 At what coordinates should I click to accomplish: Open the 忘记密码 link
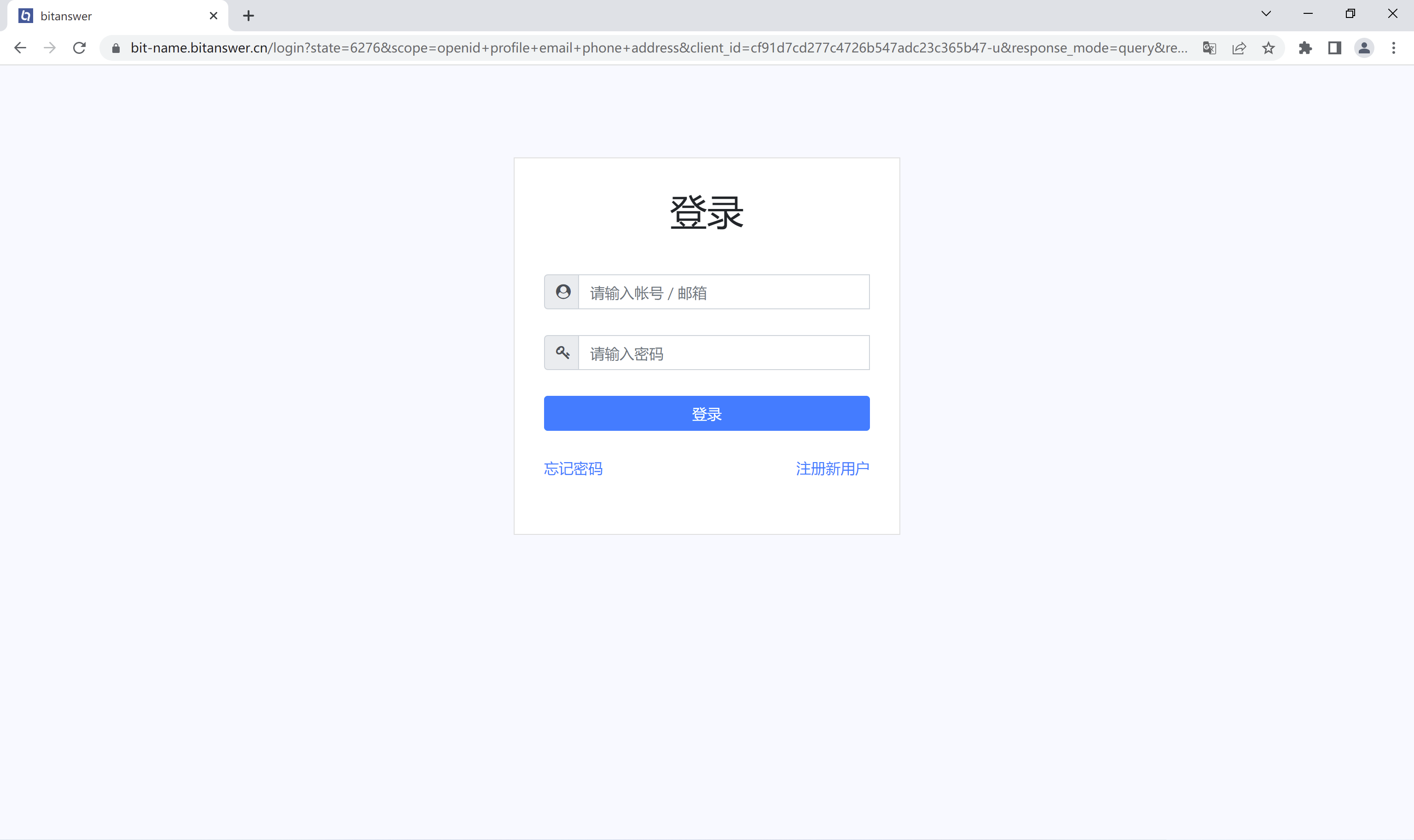pyautogui.click(x=573, y=469)
